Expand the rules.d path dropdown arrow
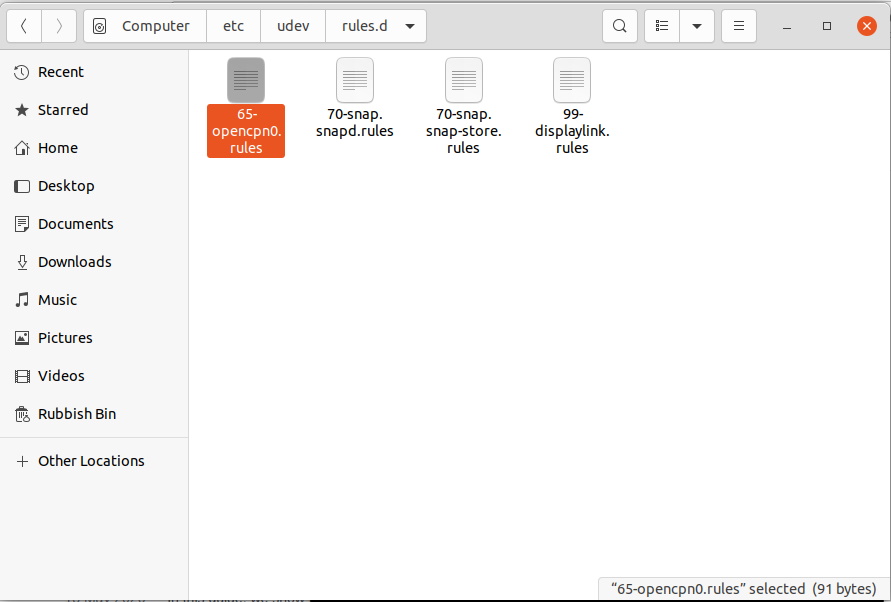The width and height of the screenshot is (891, 602). [410, 26]
